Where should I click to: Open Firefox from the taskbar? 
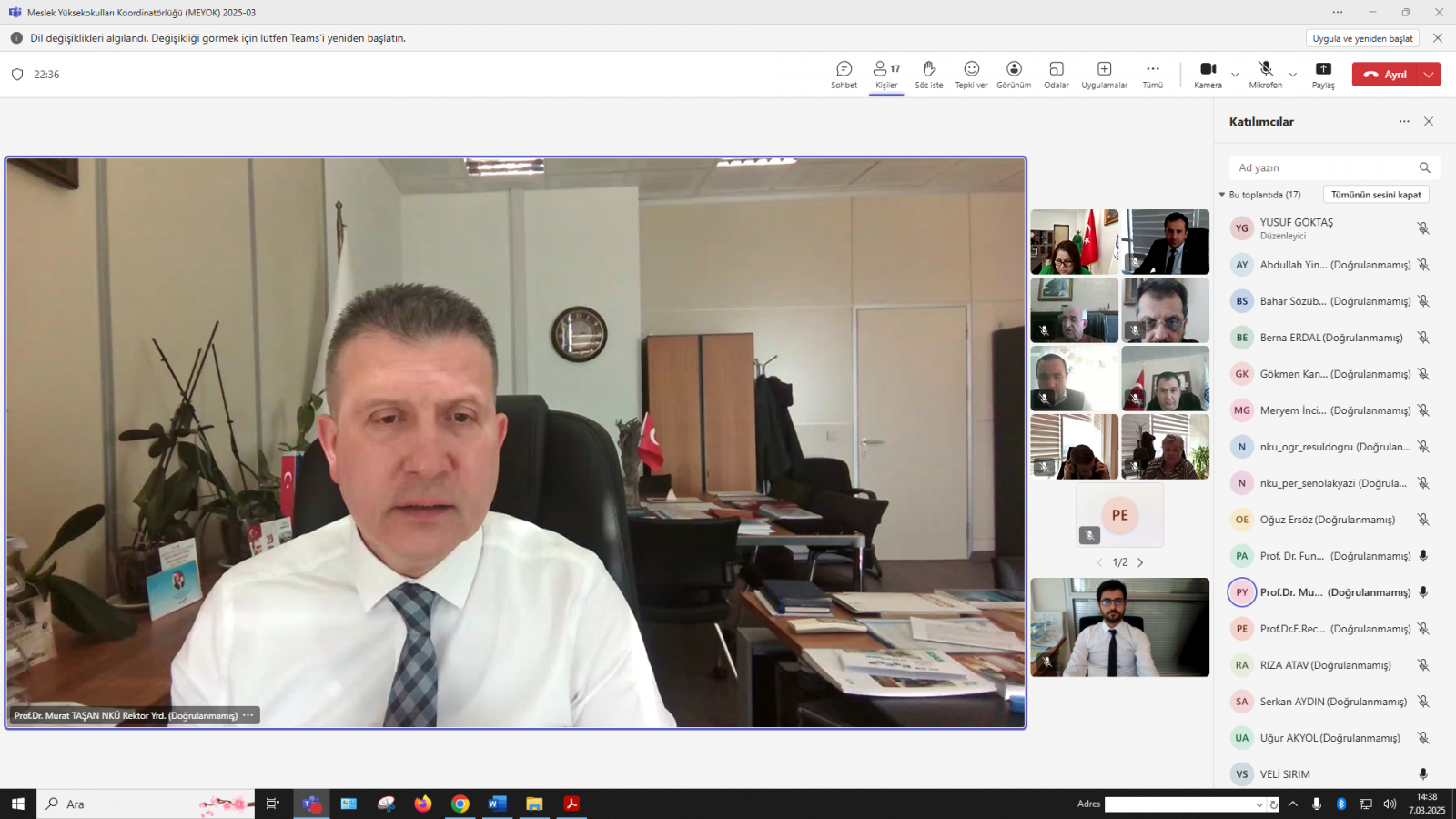coord(423,804)
